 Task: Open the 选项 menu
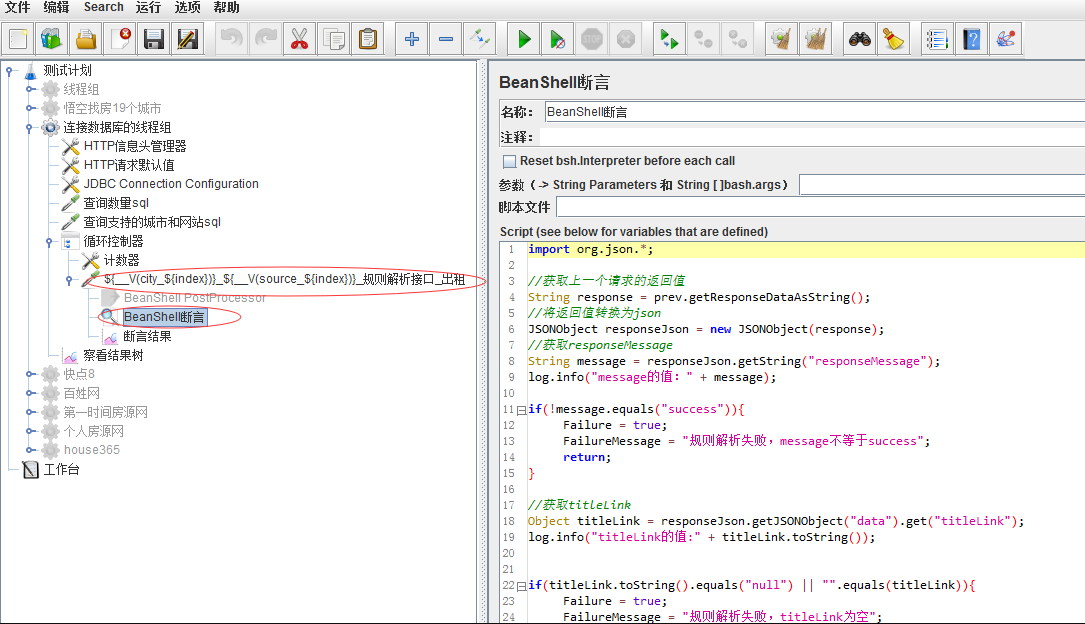coord(187,7)
